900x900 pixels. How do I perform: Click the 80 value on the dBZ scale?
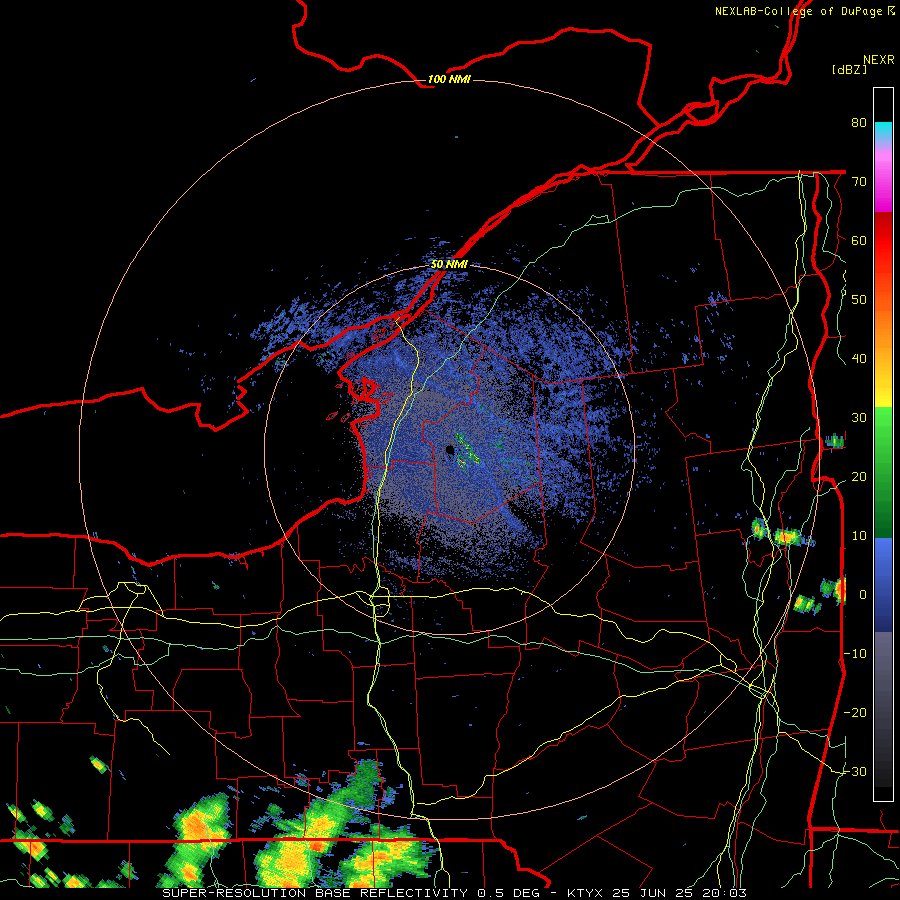[x=859, y=123]
